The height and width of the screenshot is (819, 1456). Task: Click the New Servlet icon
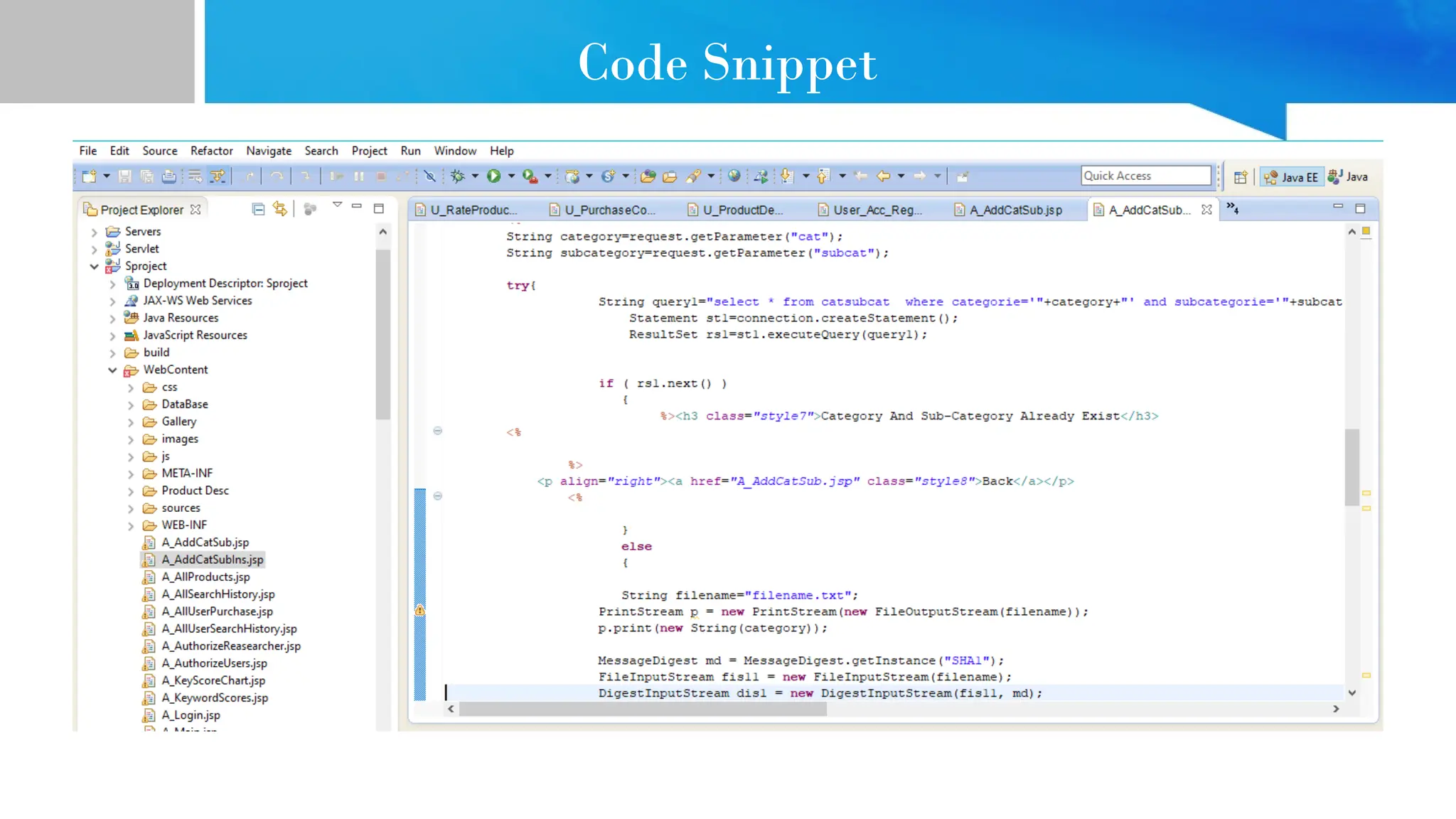pyautogui.click(x=608, y=176)
